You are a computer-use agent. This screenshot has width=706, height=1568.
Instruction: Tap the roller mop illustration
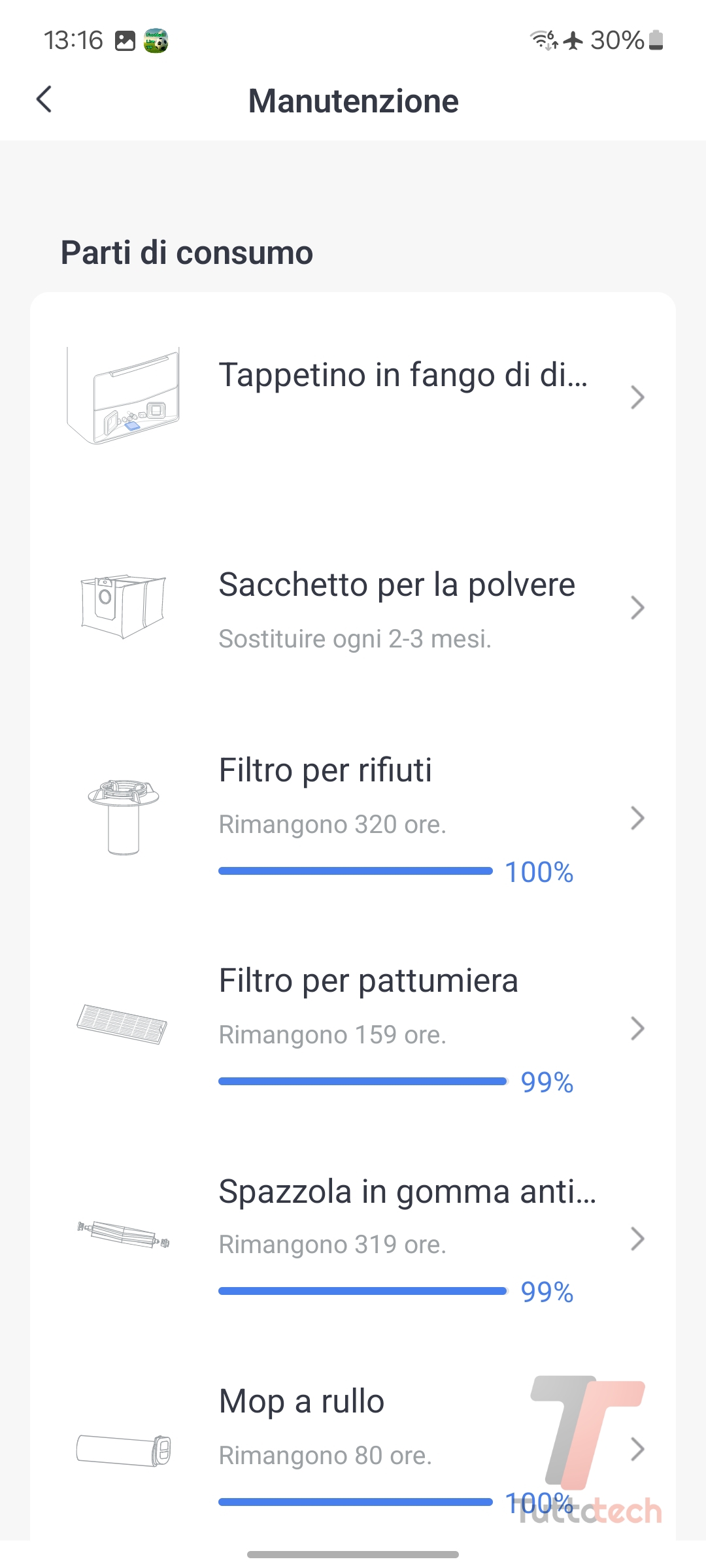click(x=124, y=1449)
